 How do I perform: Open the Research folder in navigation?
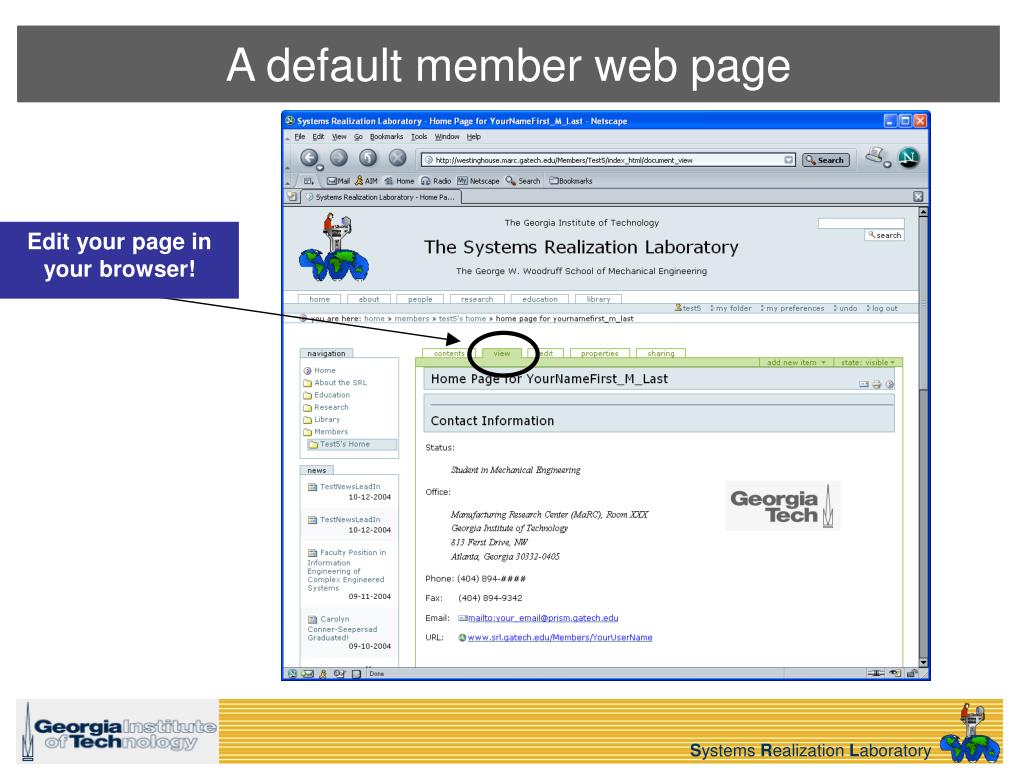point(326,408)
